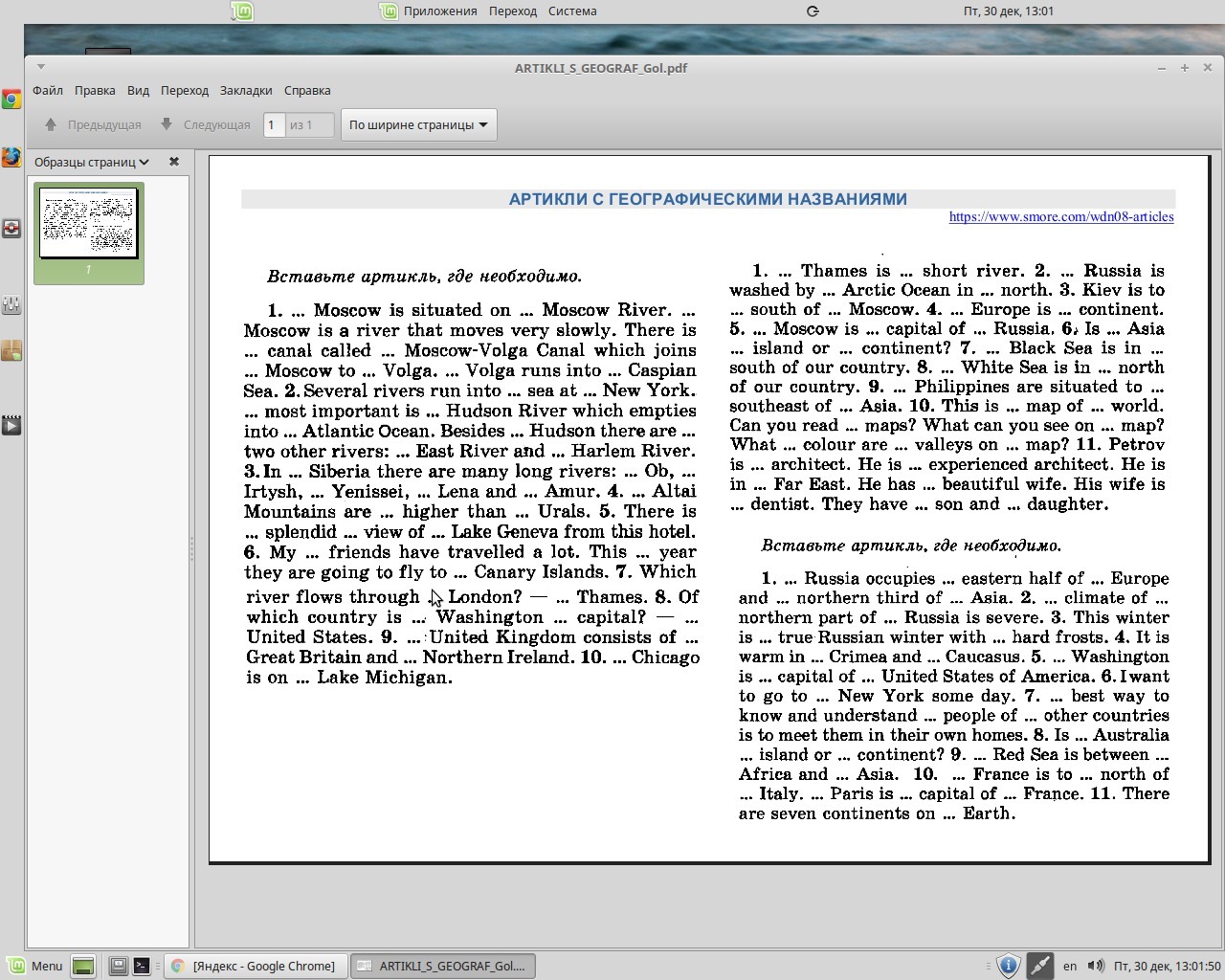The image size is (1225, 980).
Task: Open the Система menu in top panel
Action: tap(572, 11)
